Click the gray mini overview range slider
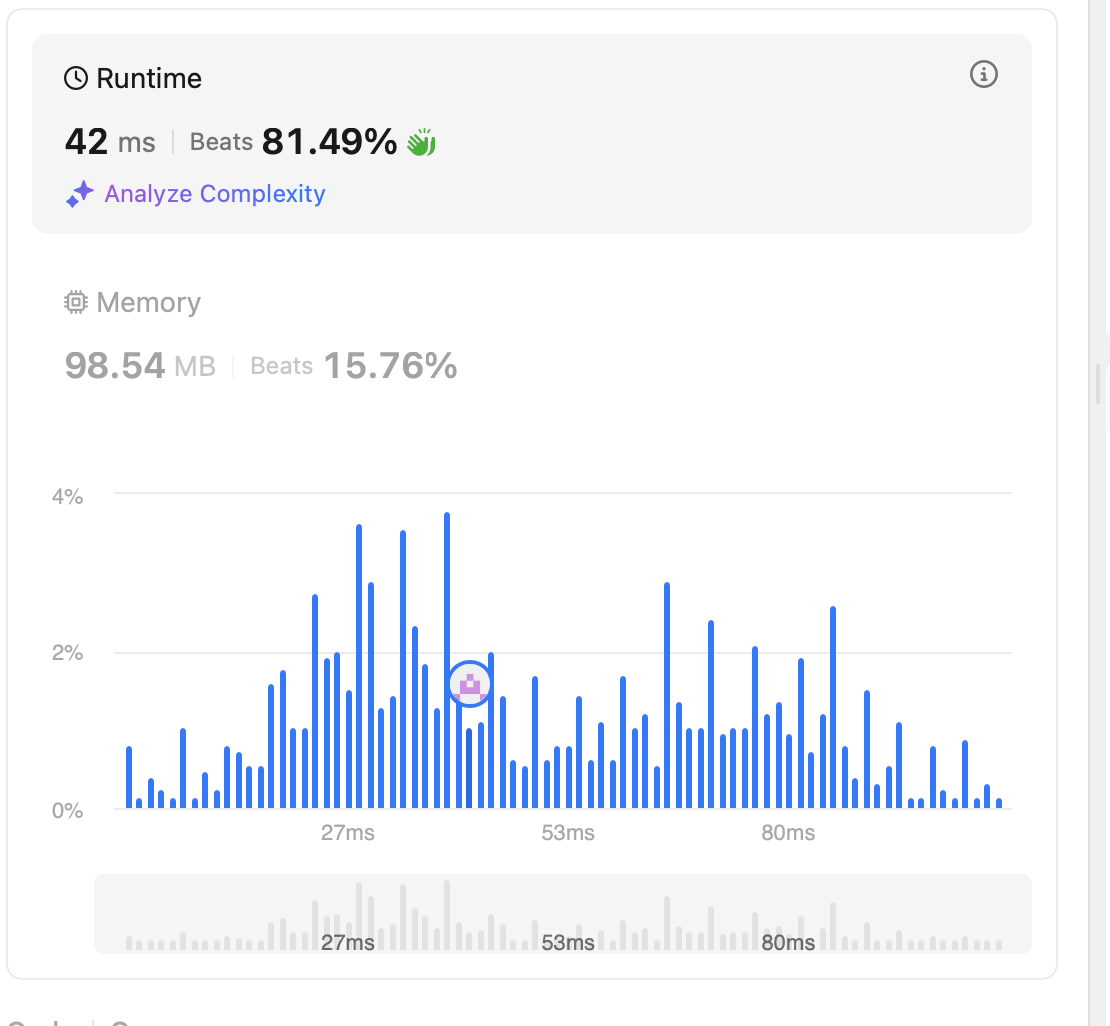Image resolution: width=1110 pixels, height=1026 pixels. 562,914
